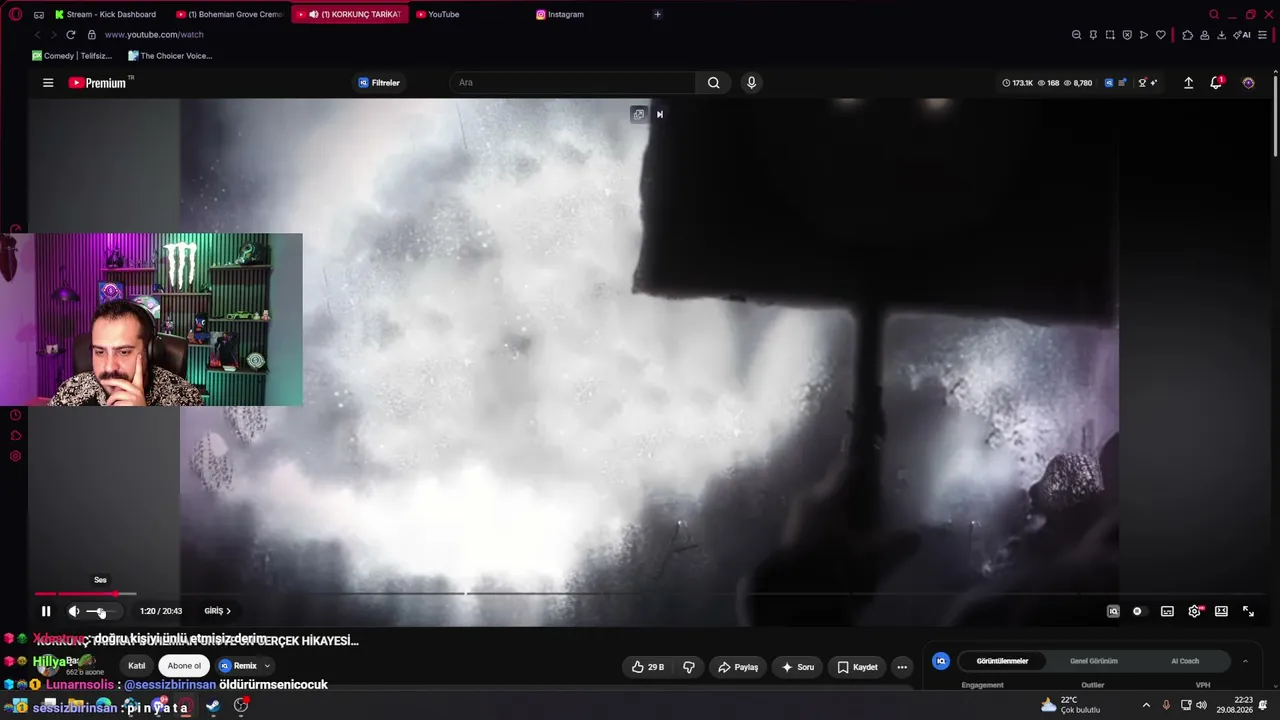This screenshot has width=1280, height=720.
Task: Select the Genel Görünüm tab
Action: 1093,661
